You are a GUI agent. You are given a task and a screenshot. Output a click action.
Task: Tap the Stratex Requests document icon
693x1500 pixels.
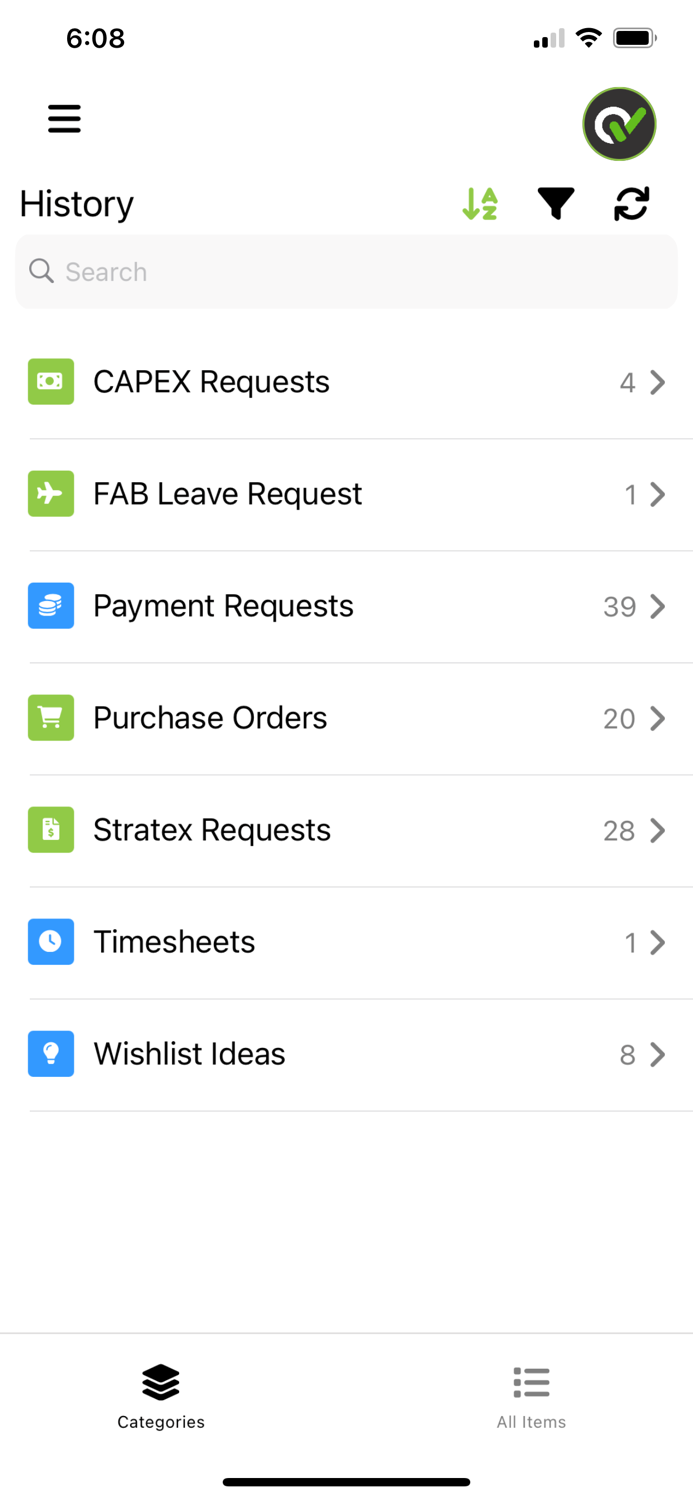49,829
